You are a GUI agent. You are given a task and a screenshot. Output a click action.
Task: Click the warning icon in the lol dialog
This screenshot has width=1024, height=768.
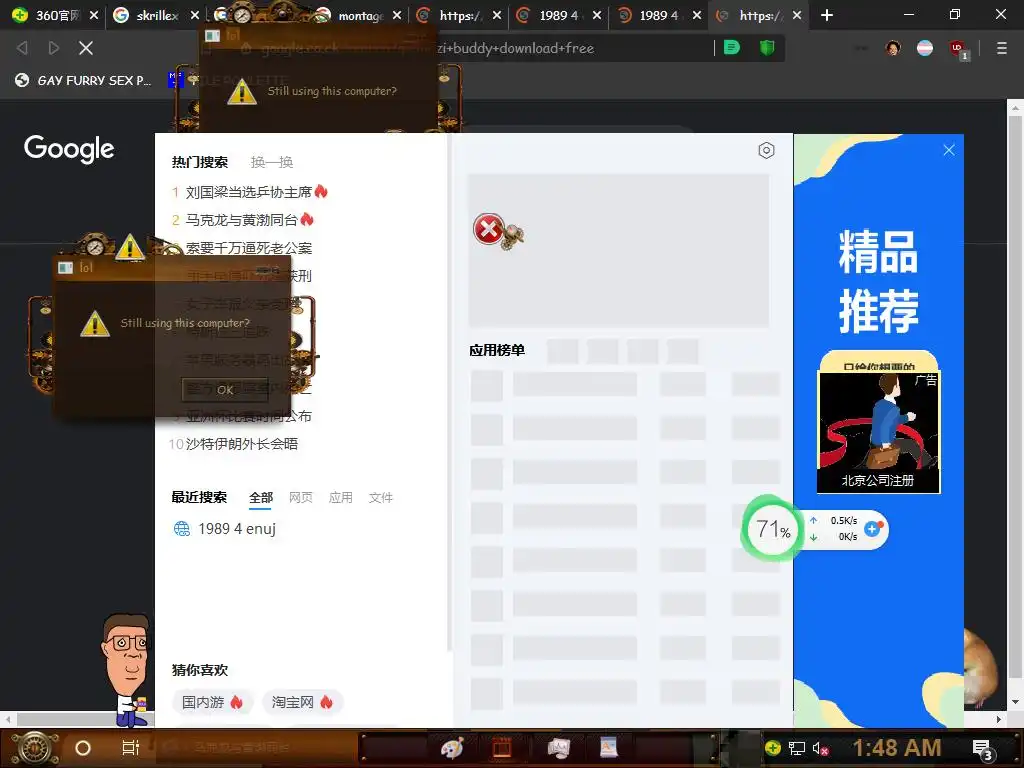pos(95,323)
